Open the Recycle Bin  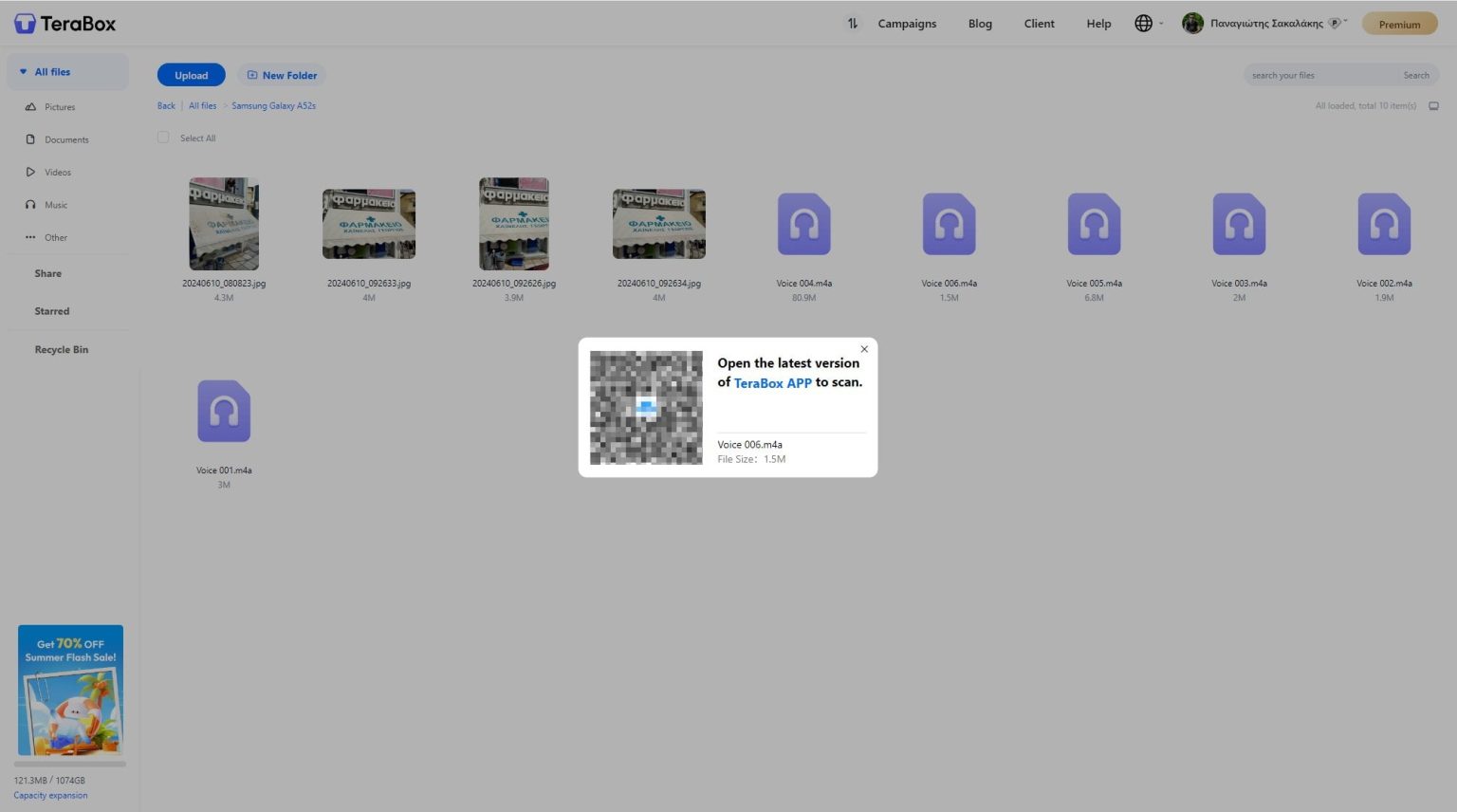(x=62, y=349)
